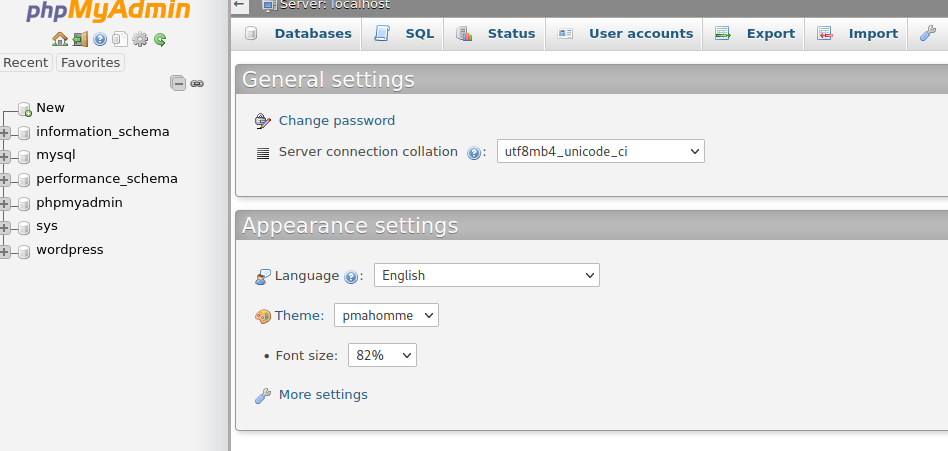
Task: Open phpMyAdmin documentation question-mark icon in sidebar
Action: (100, 39)
